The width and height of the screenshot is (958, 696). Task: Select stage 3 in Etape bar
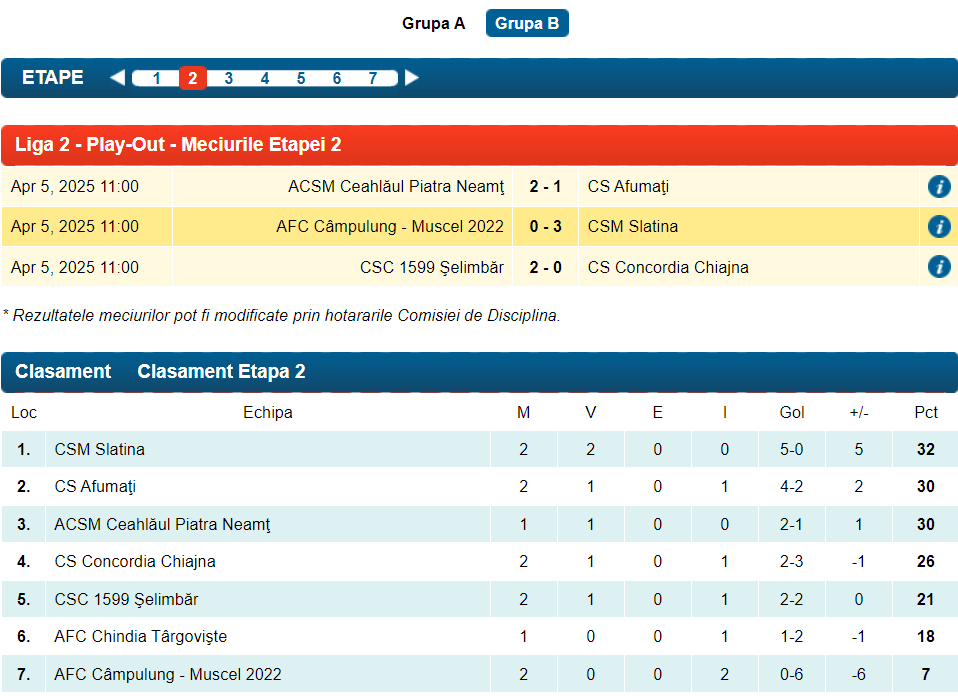coord(229,78)
